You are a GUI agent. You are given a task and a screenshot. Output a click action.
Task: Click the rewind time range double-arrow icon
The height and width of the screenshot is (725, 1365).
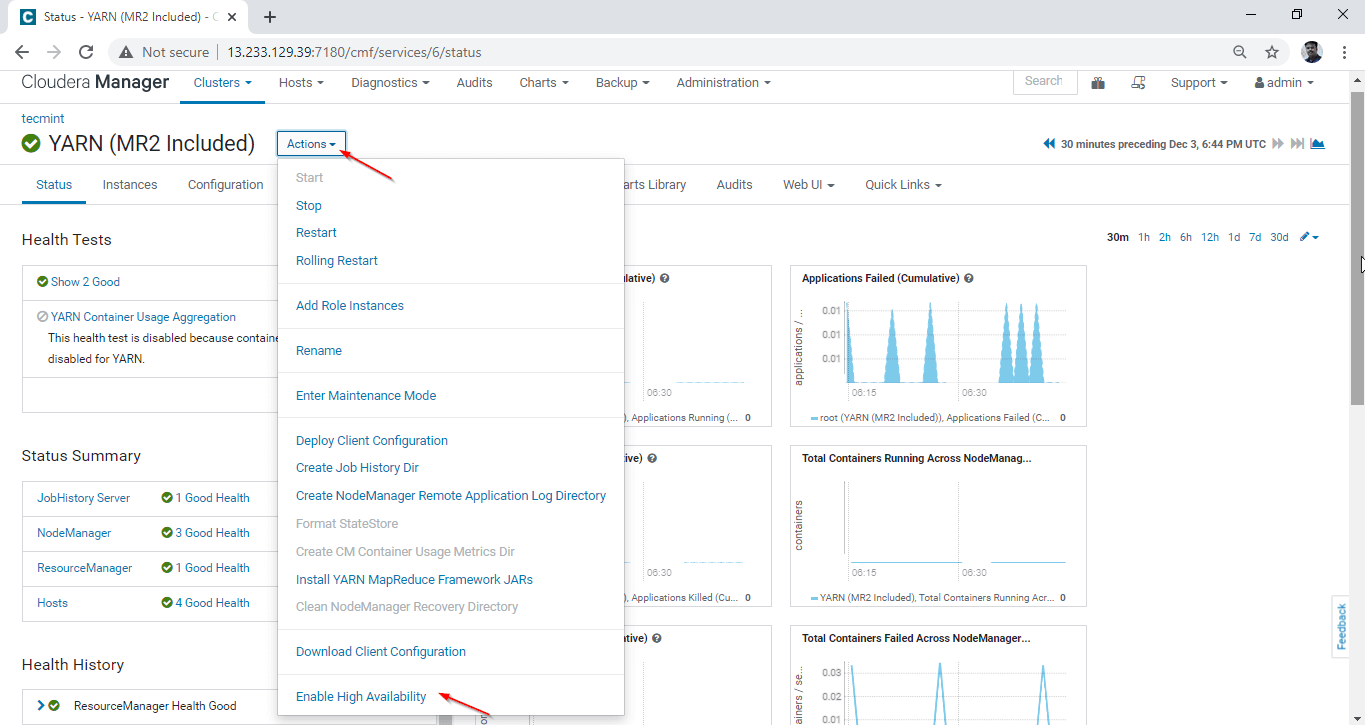(1049, 144)
